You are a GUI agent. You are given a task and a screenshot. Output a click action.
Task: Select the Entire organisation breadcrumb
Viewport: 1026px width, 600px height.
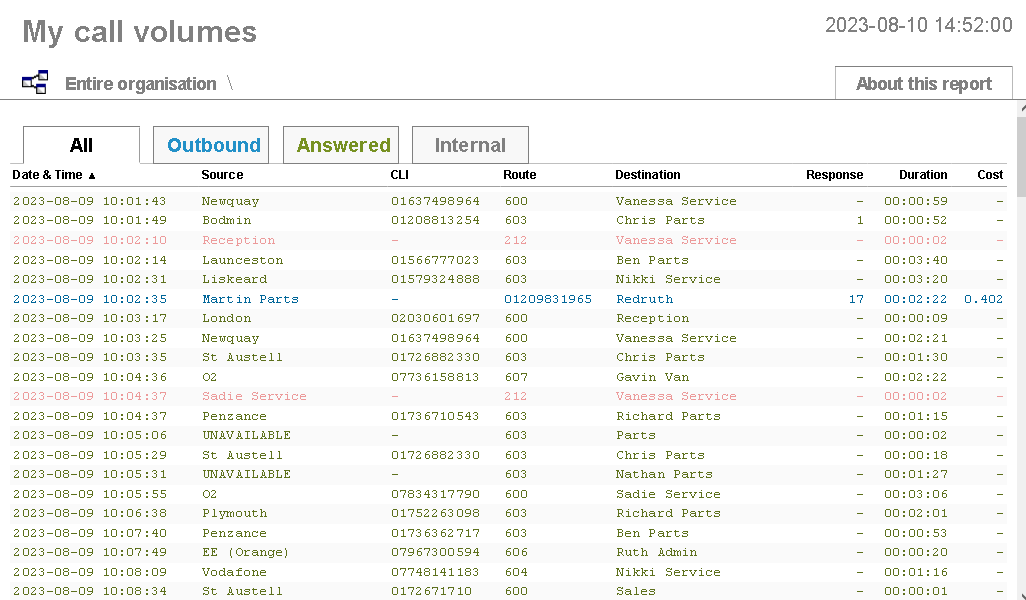point(140,84)
